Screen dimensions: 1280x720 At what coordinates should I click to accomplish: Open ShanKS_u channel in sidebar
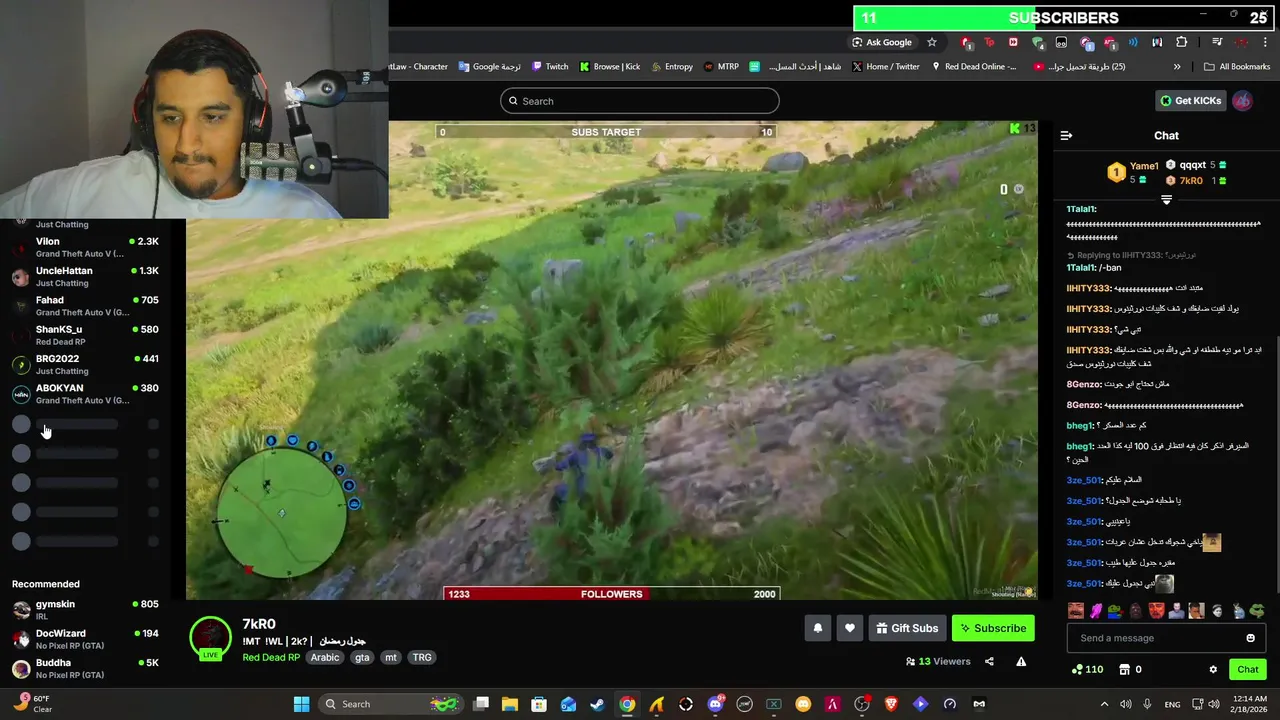(85, 335)
